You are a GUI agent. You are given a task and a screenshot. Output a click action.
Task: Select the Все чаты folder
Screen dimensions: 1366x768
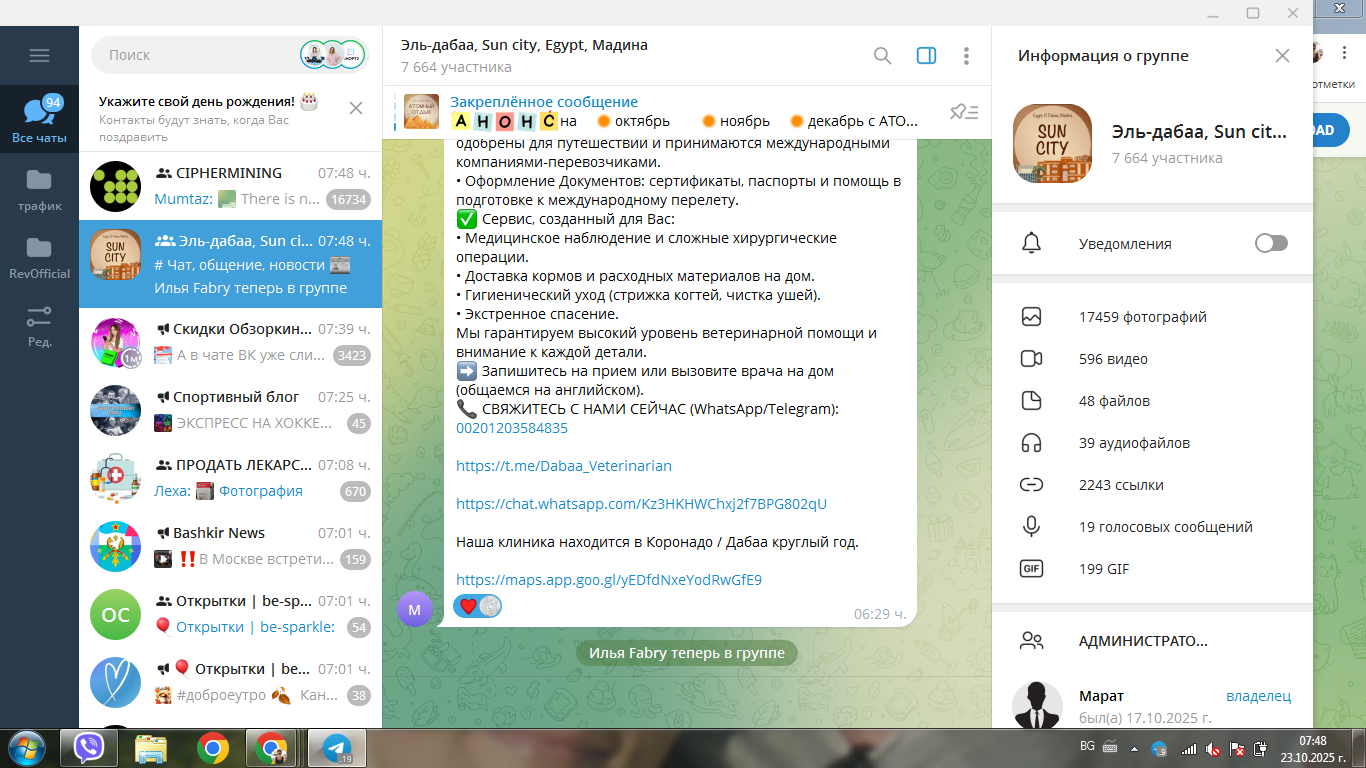click(39, 120)
